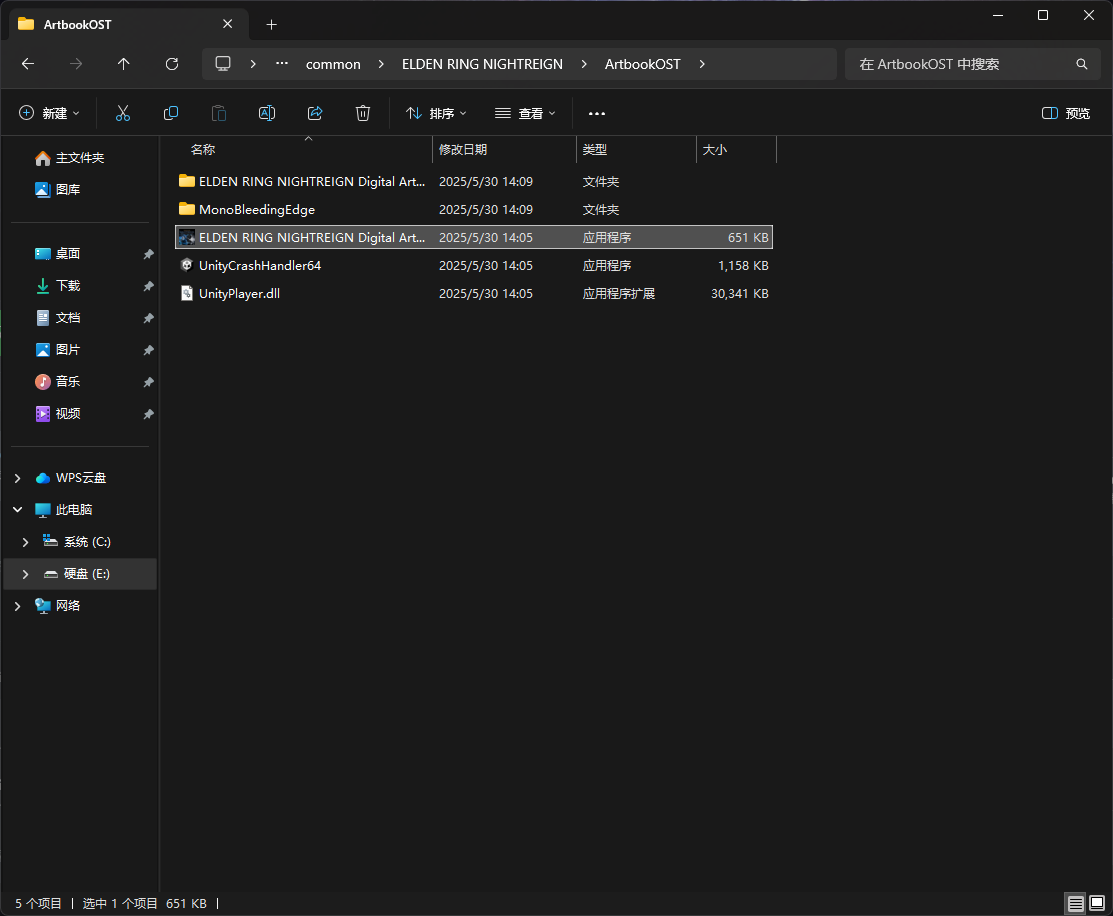Screen dimensions: 1113x916
Task: Select the UnityCrashHandler64 file
Action: pos(473,266)
